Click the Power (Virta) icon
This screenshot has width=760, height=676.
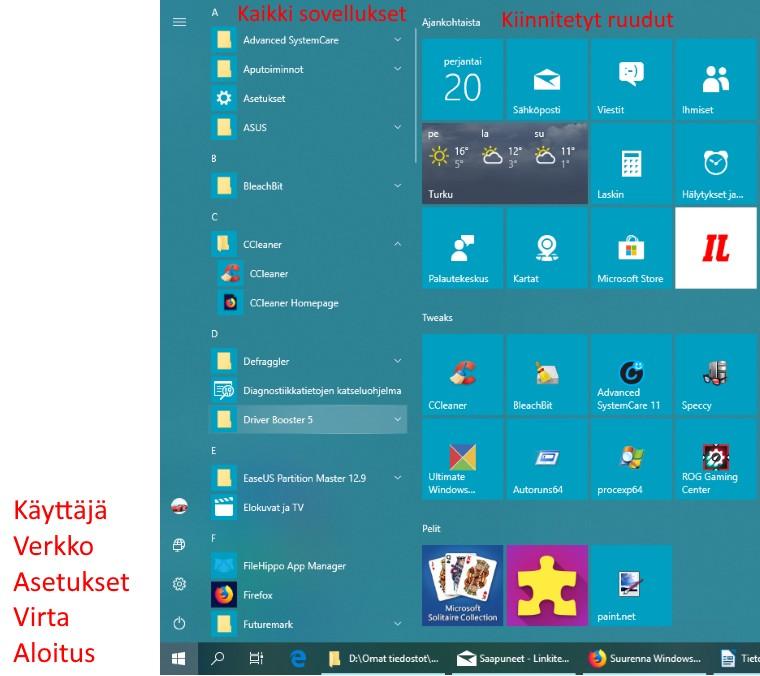pyautogui.click(x=179, y=623)
